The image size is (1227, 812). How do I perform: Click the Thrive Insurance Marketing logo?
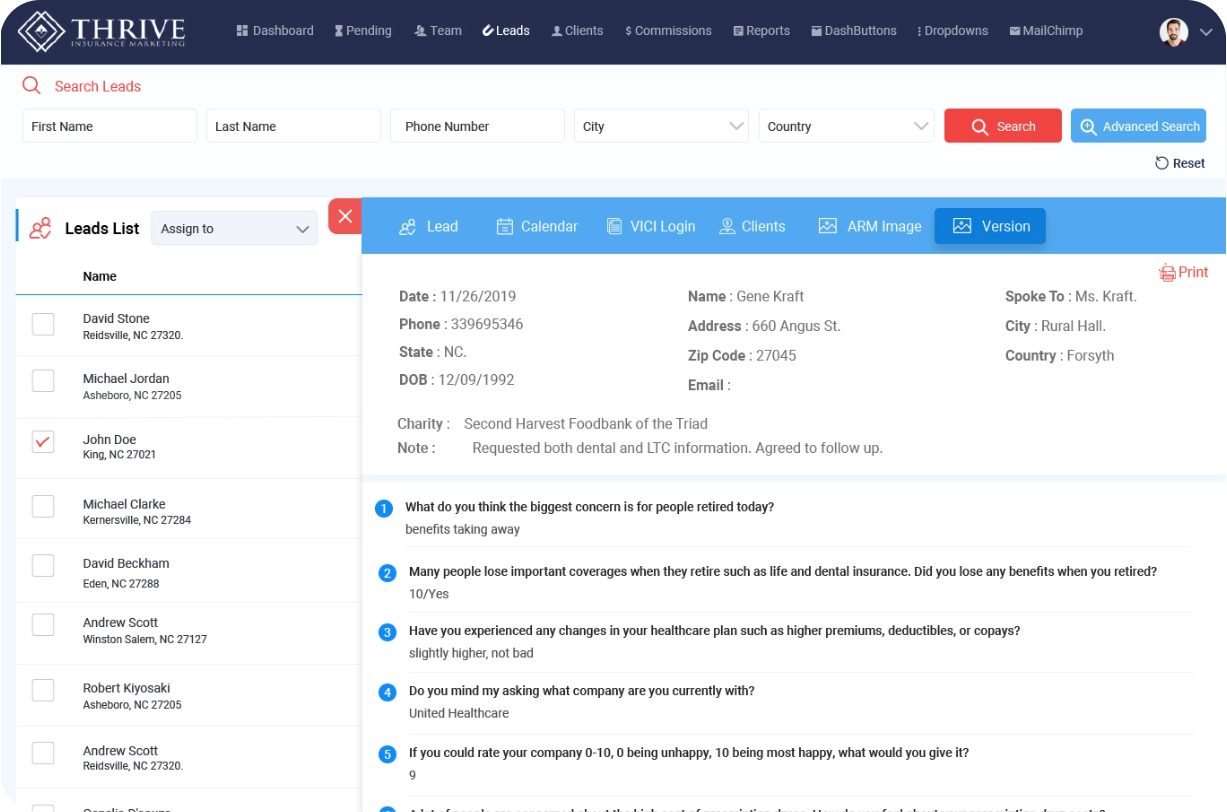tap(102, 30)
